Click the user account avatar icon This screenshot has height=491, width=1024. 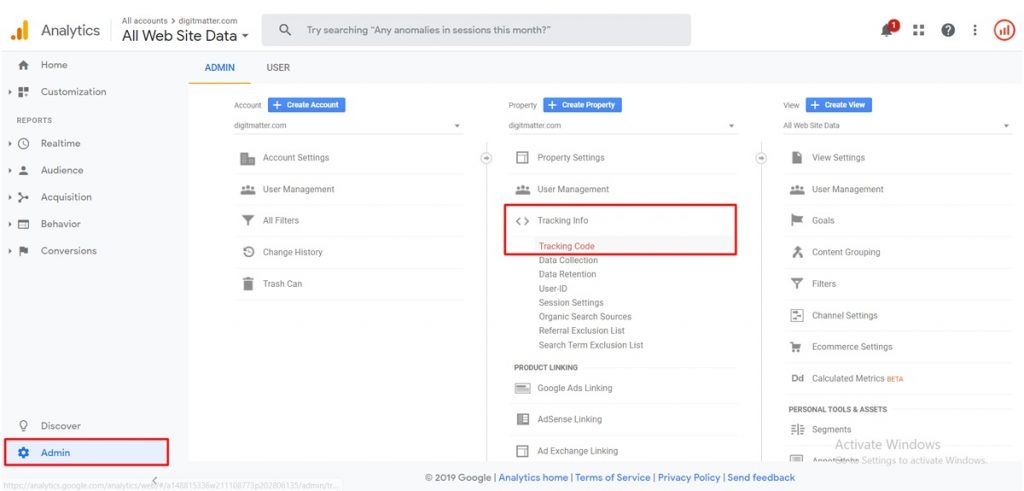click(1004, 30)
